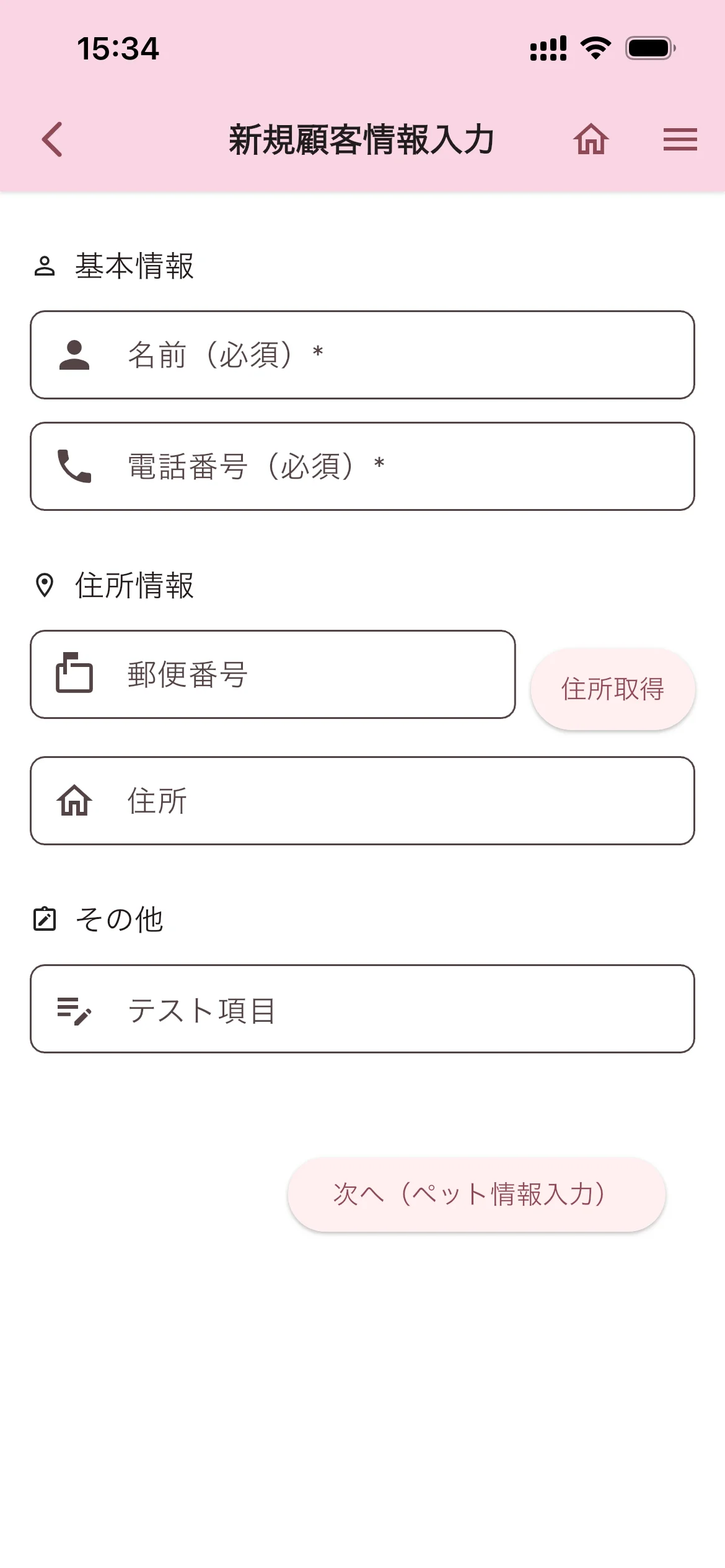Screen dimensions: 725x1568
Task: Tap the phone icon in telephone field
Action: (74, 466)
